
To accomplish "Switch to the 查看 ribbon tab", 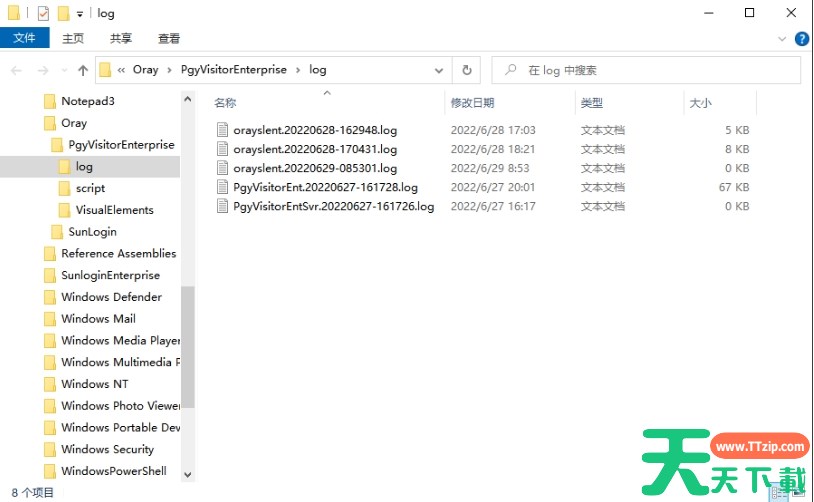I will [x=169, y=38].
